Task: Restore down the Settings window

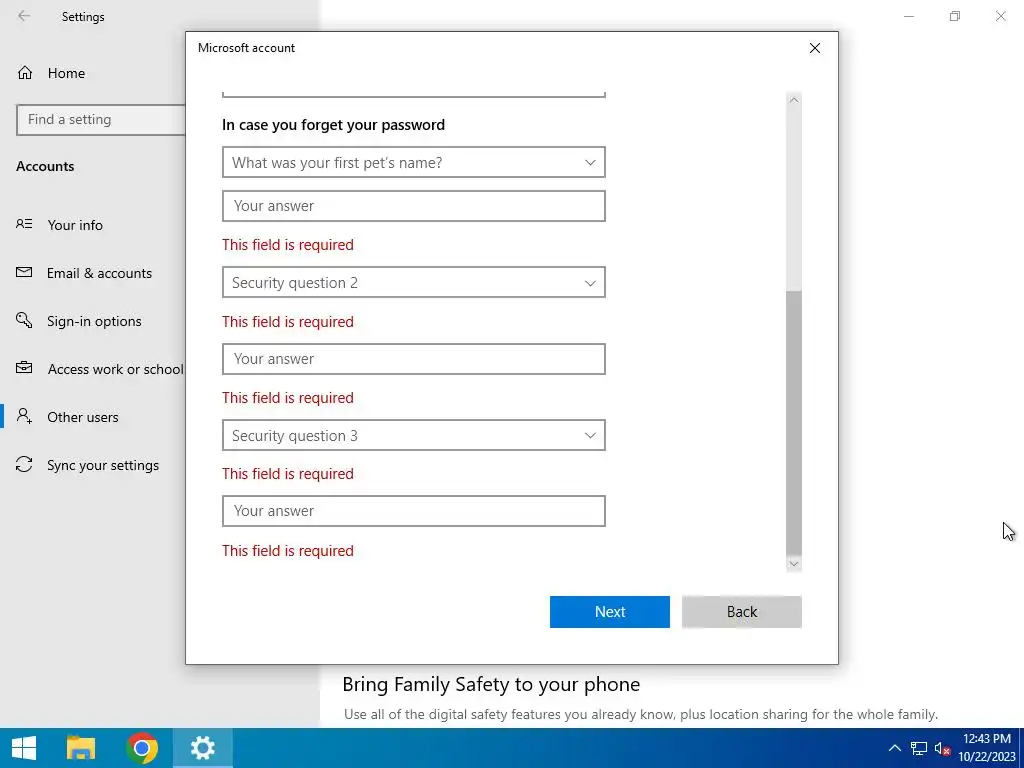Action: click(x=955, y=16)
